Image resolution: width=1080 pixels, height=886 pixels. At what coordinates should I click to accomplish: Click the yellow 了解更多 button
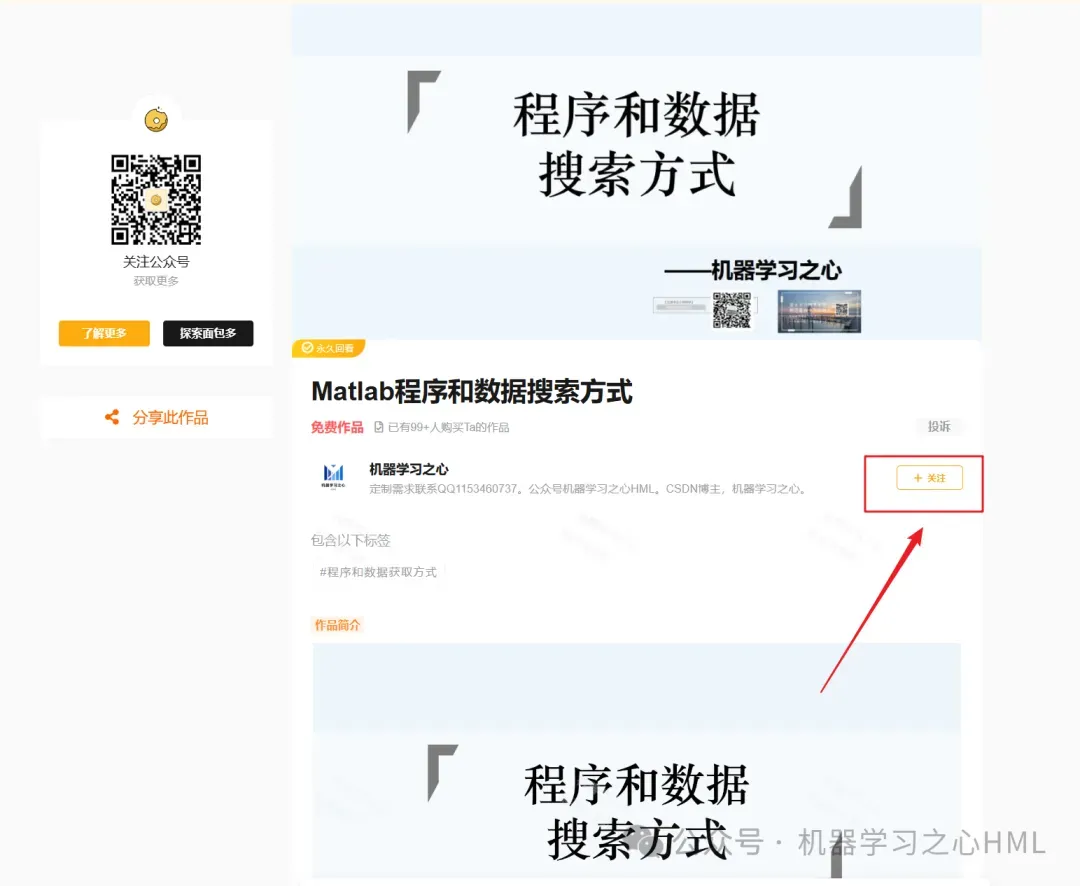pyautogui.click(x=104, y=333)
